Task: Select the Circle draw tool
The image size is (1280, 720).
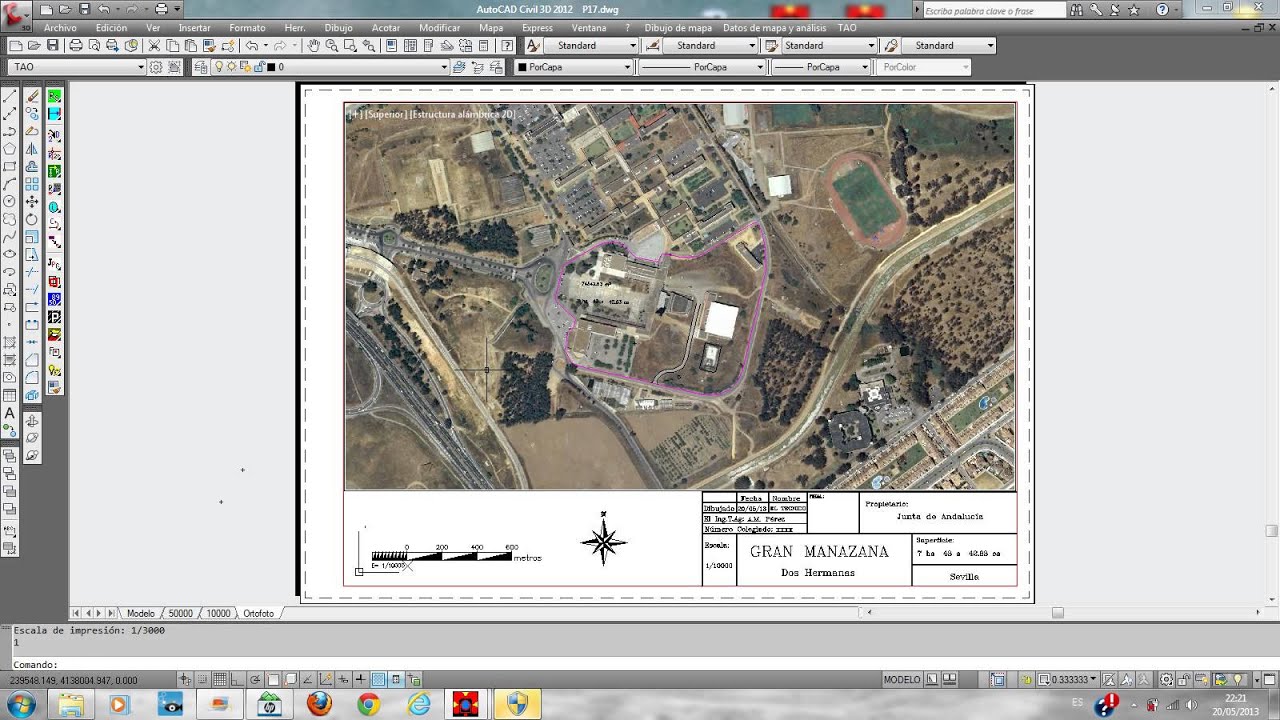Action: click(9, 201)
